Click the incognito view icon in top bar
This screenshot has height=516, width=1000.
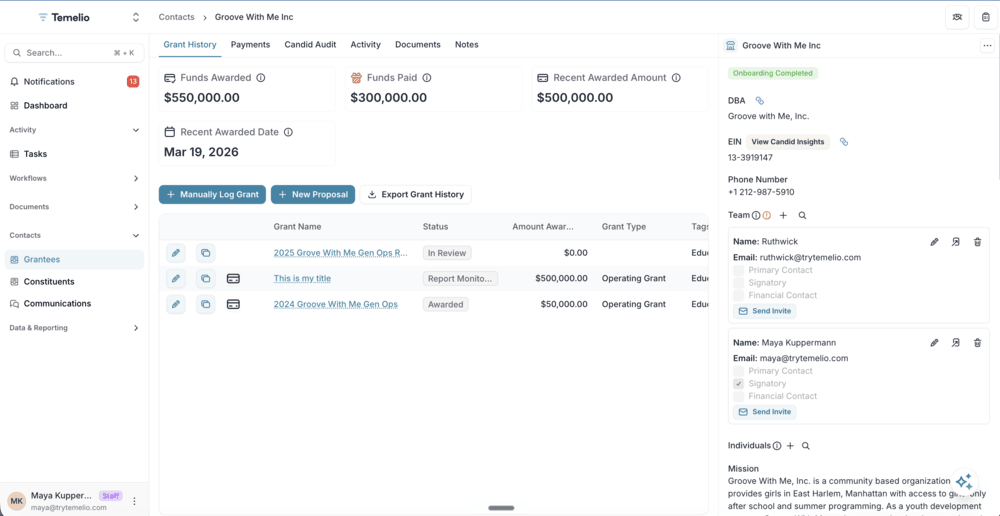(x=957, y=17)
